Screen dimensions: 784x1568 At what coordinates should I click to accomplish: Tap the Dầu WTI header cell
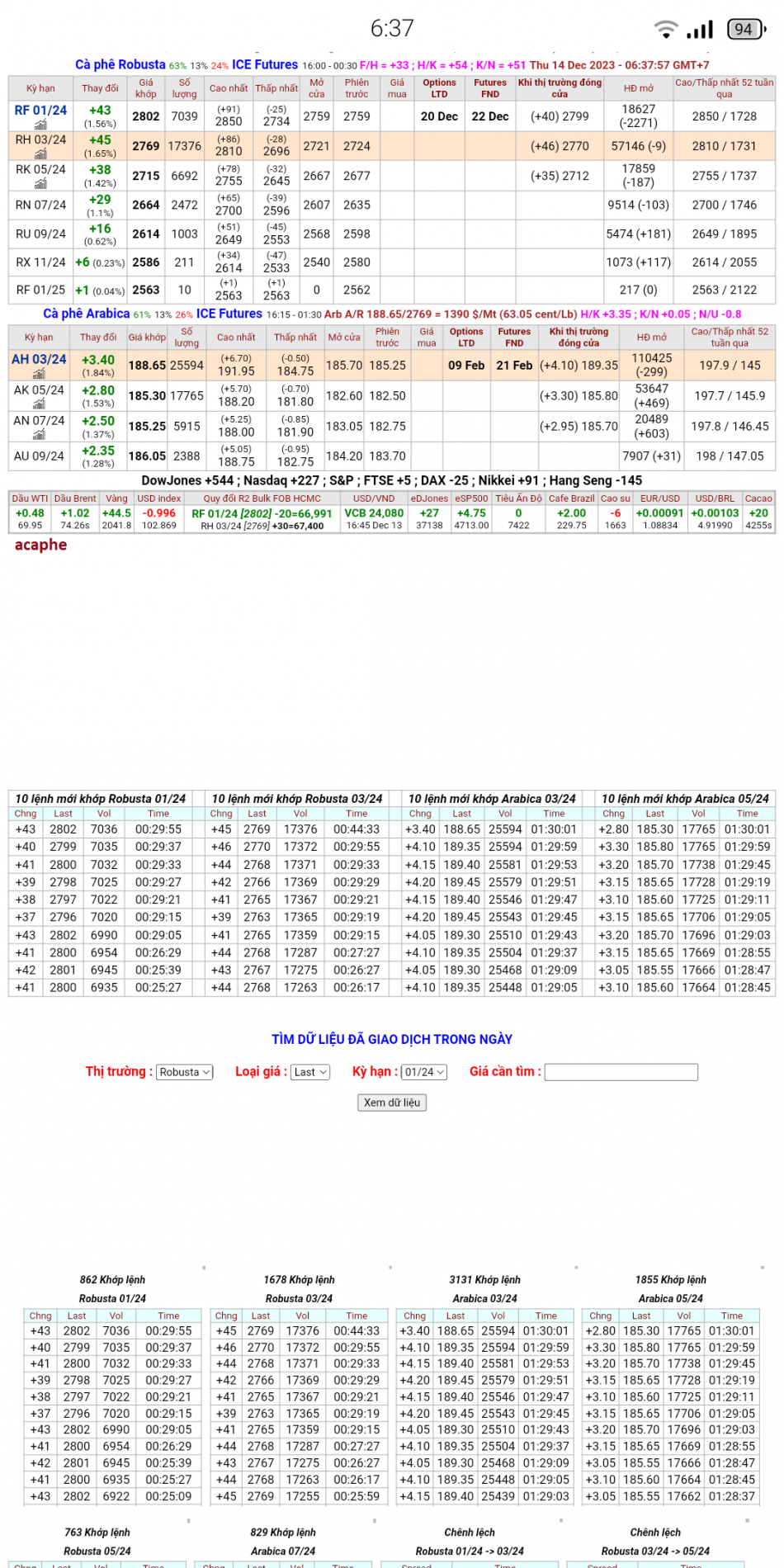coord(30,498)
